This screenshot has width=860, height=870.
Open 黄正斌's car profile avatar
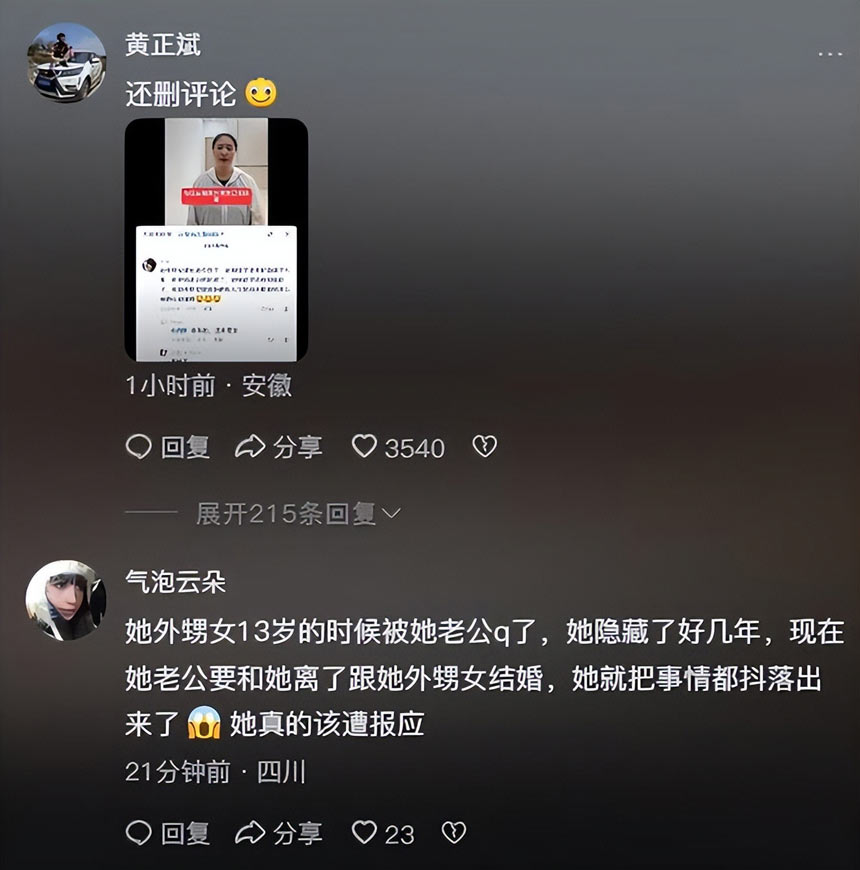(x=67, y=63)
